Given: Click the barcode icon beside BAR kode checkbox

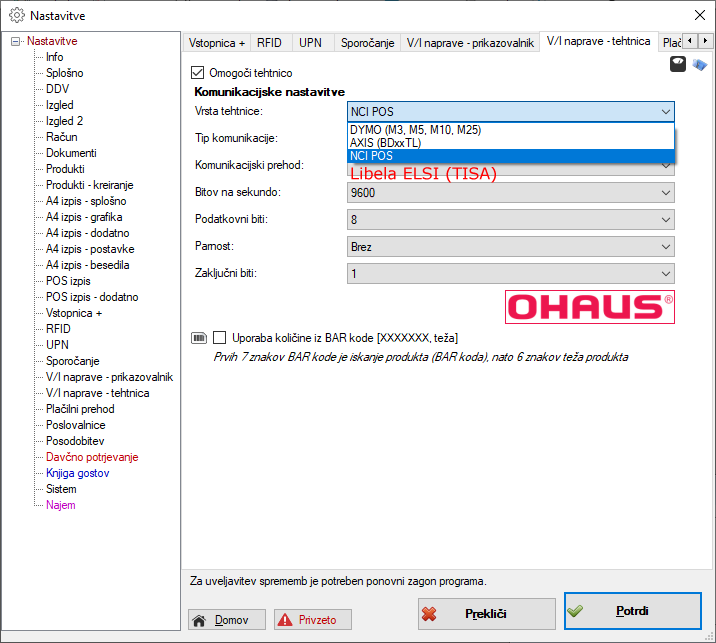Looking at the screenshot, I should click(x=198, y=338).
